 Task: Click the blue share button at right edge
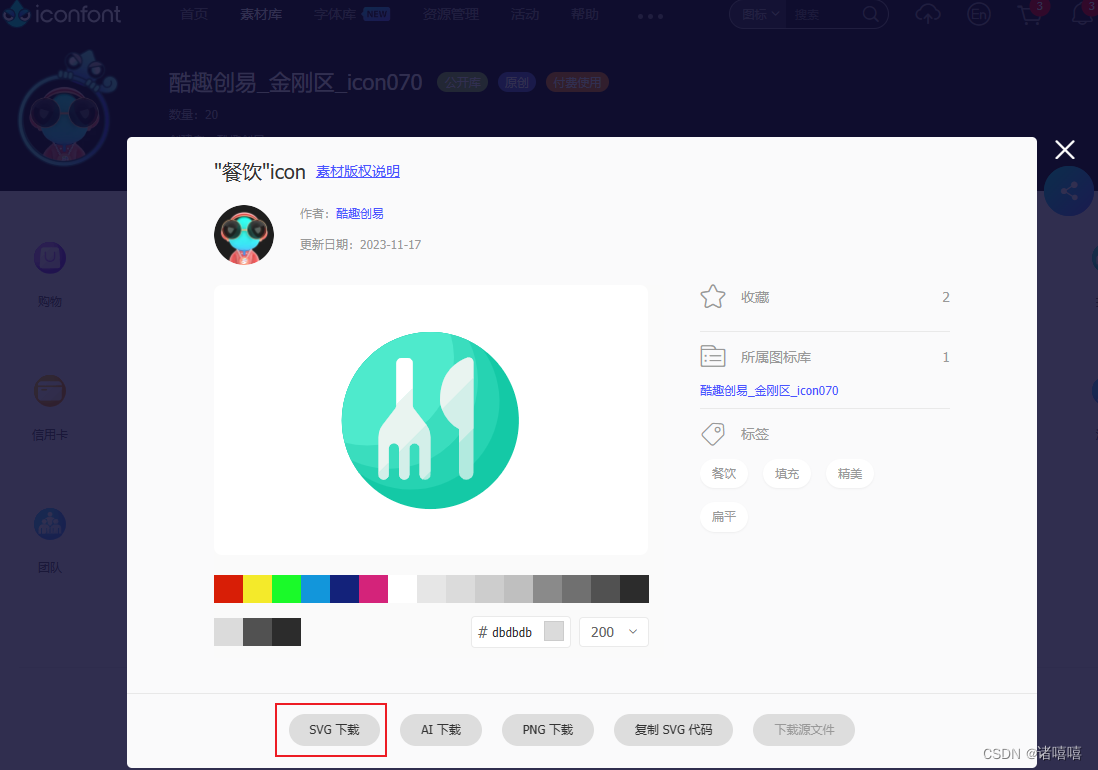(1069, 190)
